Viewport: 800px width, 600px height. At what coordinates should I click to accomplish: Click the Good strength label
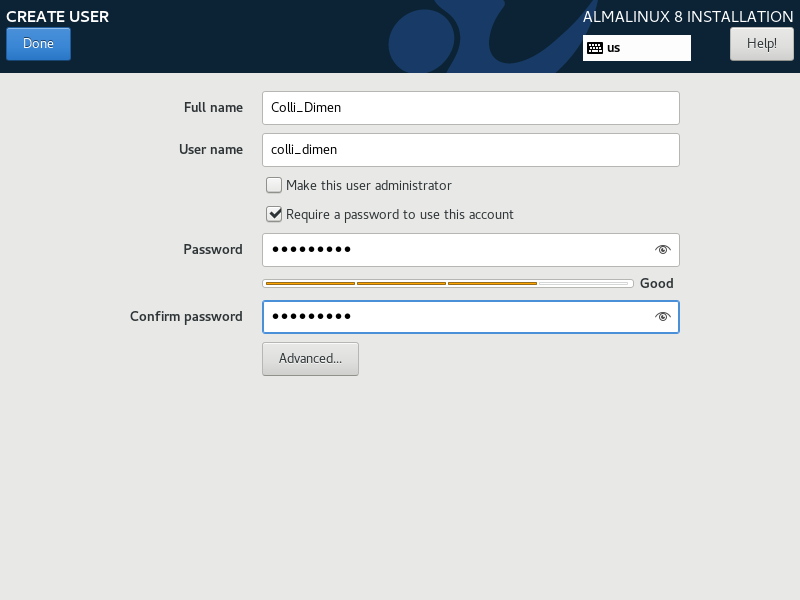[x=657, y=283]
